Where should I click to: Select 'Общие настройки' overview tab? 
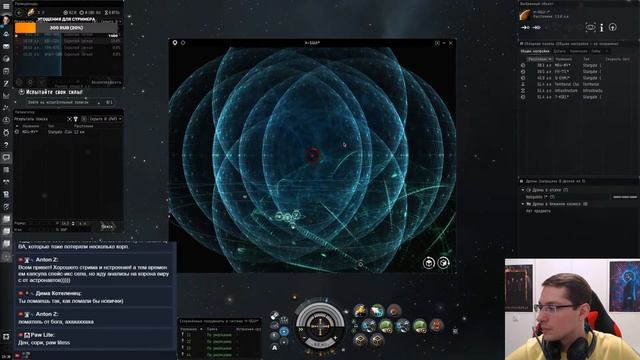tap(534, 51)
